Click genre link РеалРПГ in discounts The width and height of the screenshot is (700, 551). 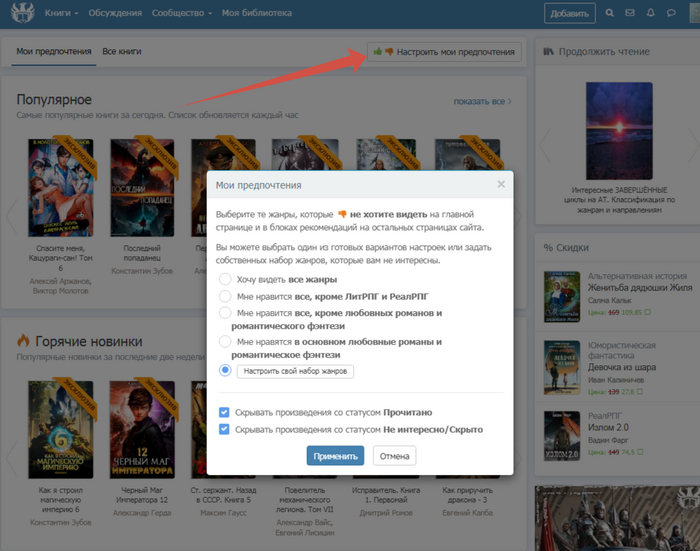pos(604,416)
